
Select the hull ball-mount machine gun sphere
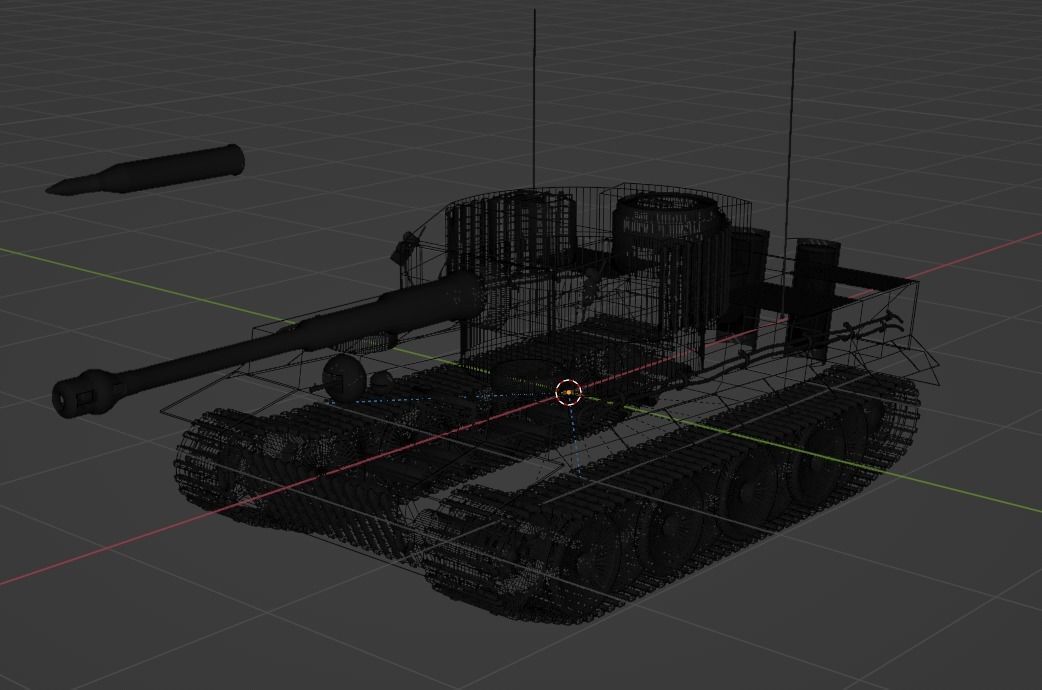(x=344, y=376)
